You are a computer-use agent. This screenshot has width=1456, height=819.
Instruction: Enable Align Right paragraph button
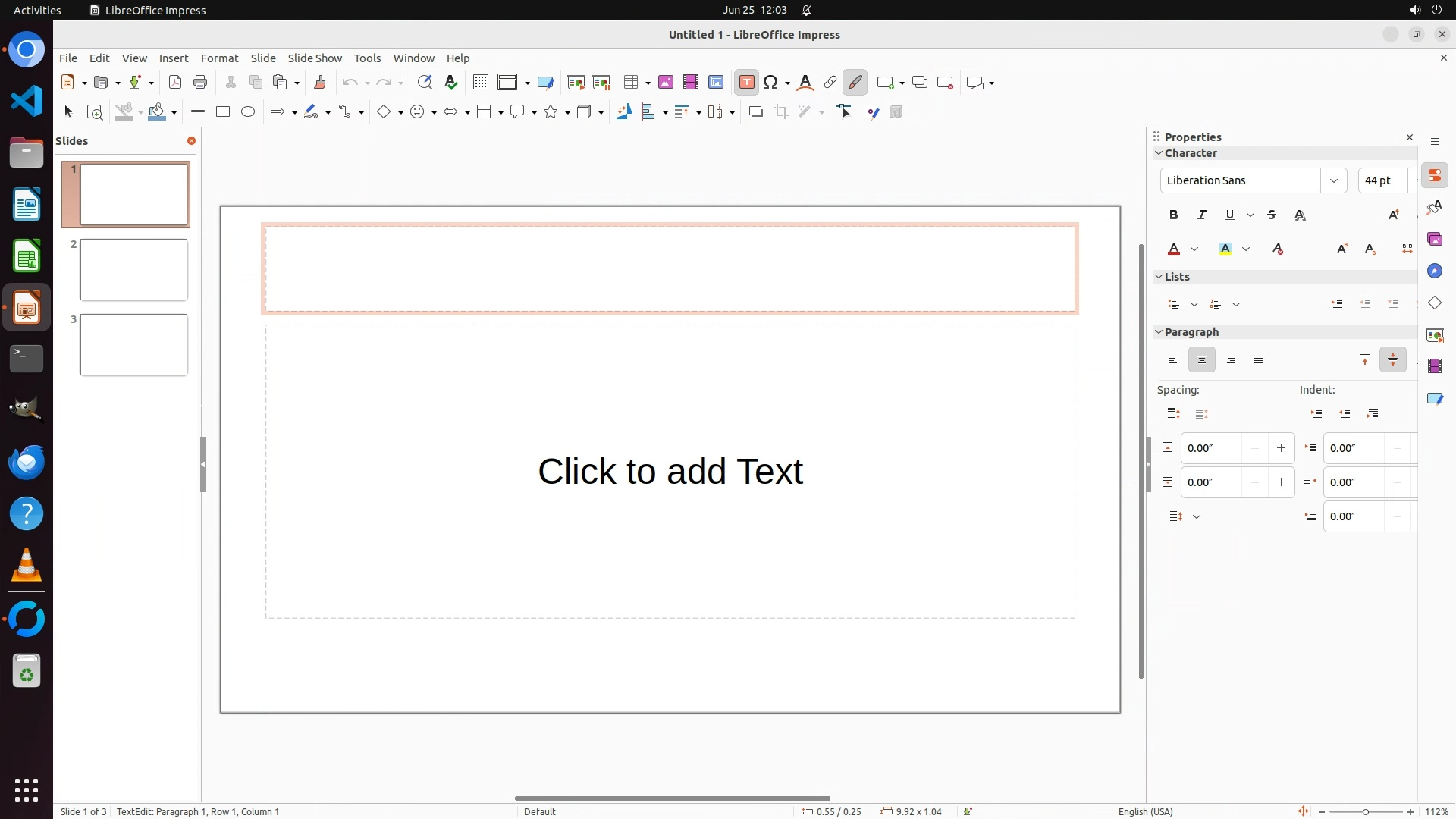(1230, 360)
